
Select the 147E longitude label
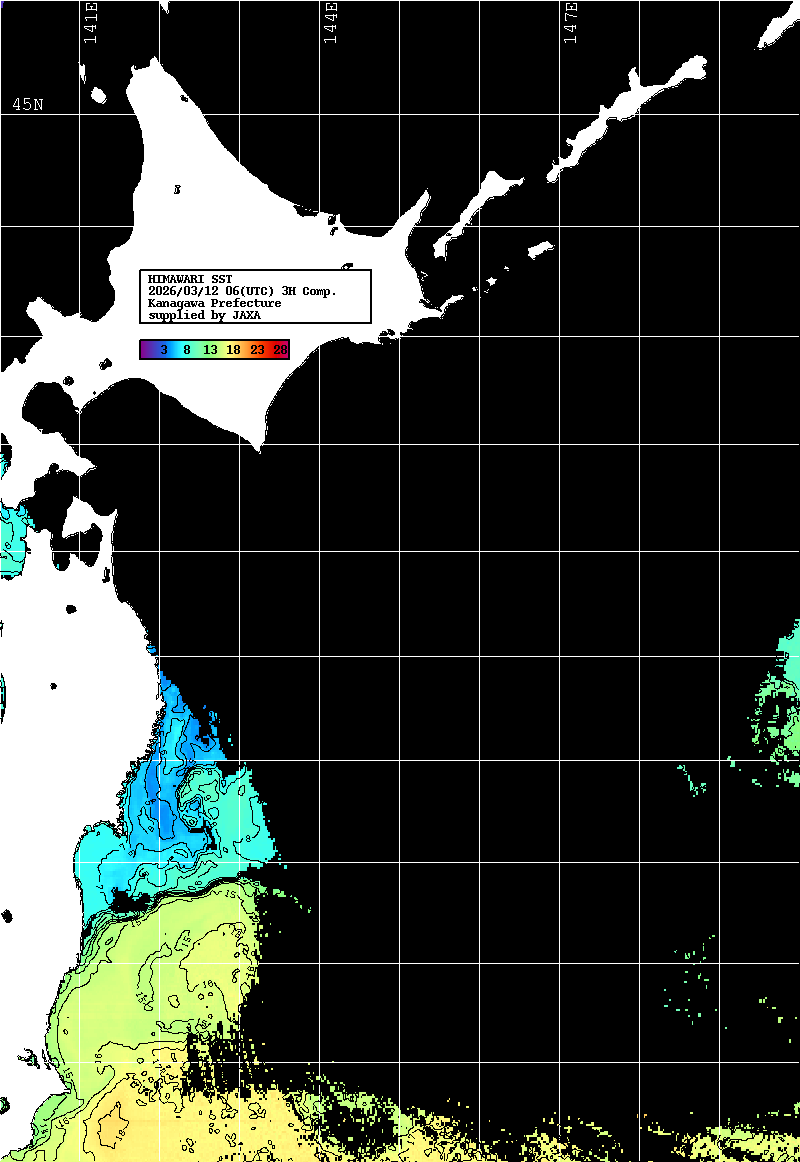(x=571, y=24)
